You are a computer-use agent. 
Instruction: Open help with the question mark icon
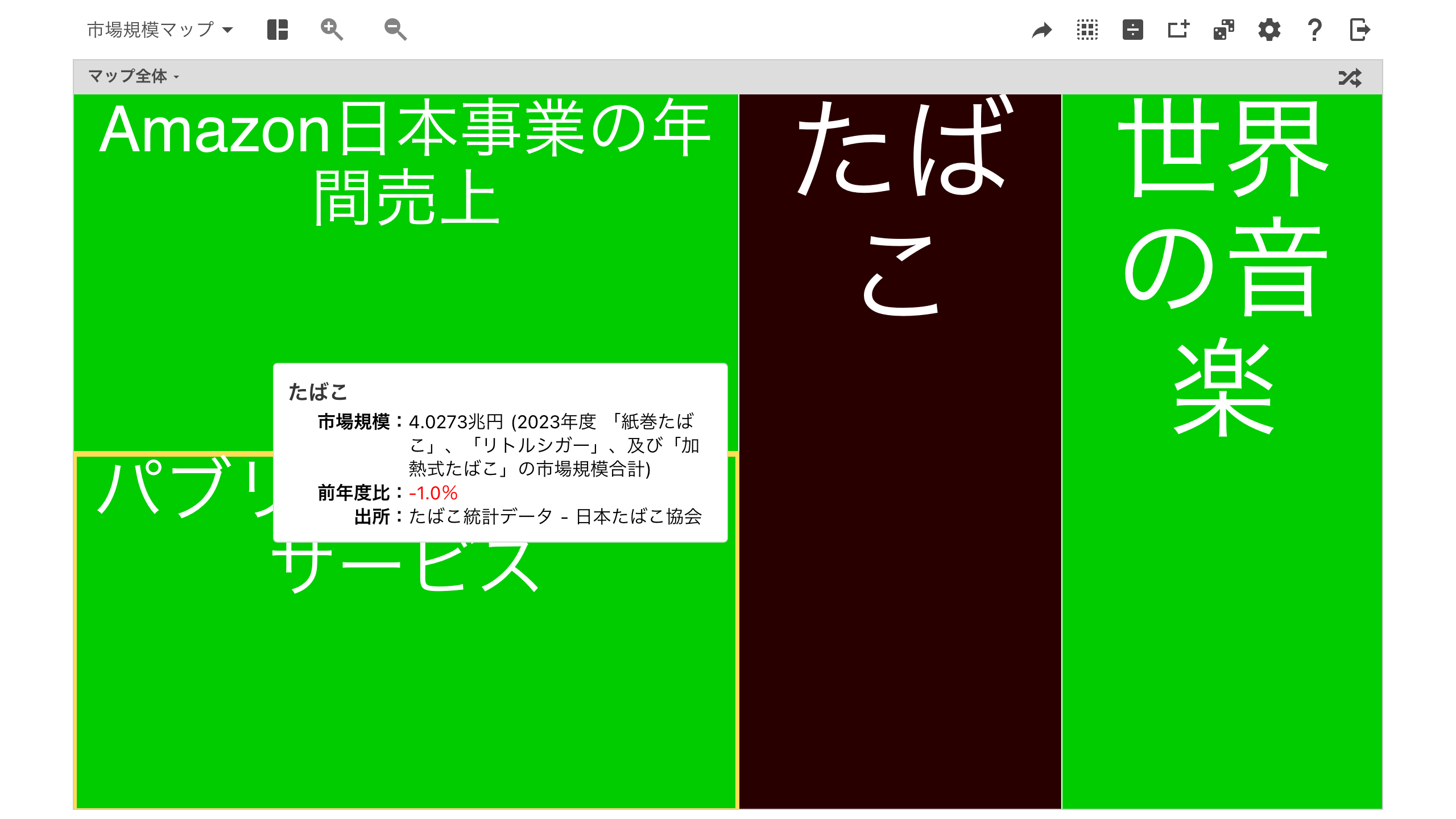(1315, 30)
